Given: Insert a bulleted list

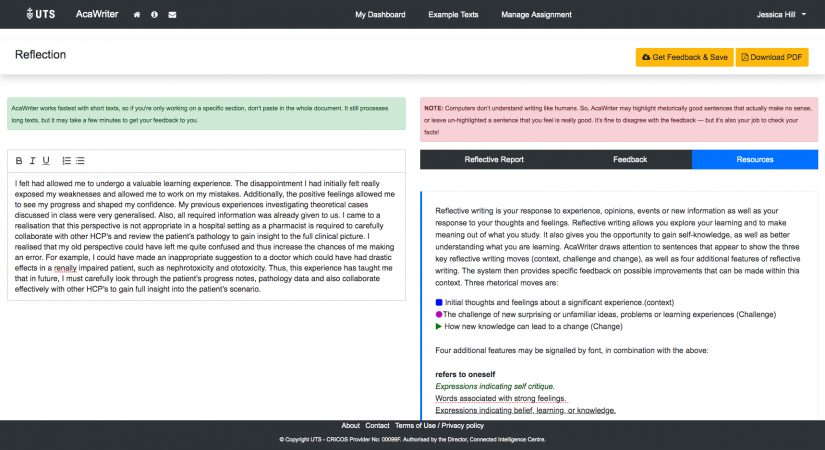Looking at the screenshot, I should coord(80,161).
